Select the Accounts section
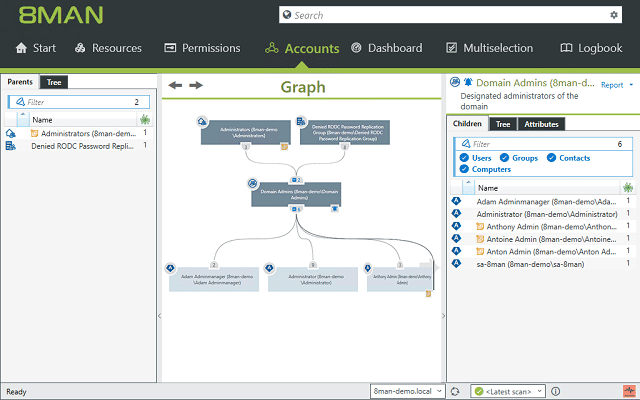The height and width of the screenshot is (400, 640). click(x=302, y=49)
